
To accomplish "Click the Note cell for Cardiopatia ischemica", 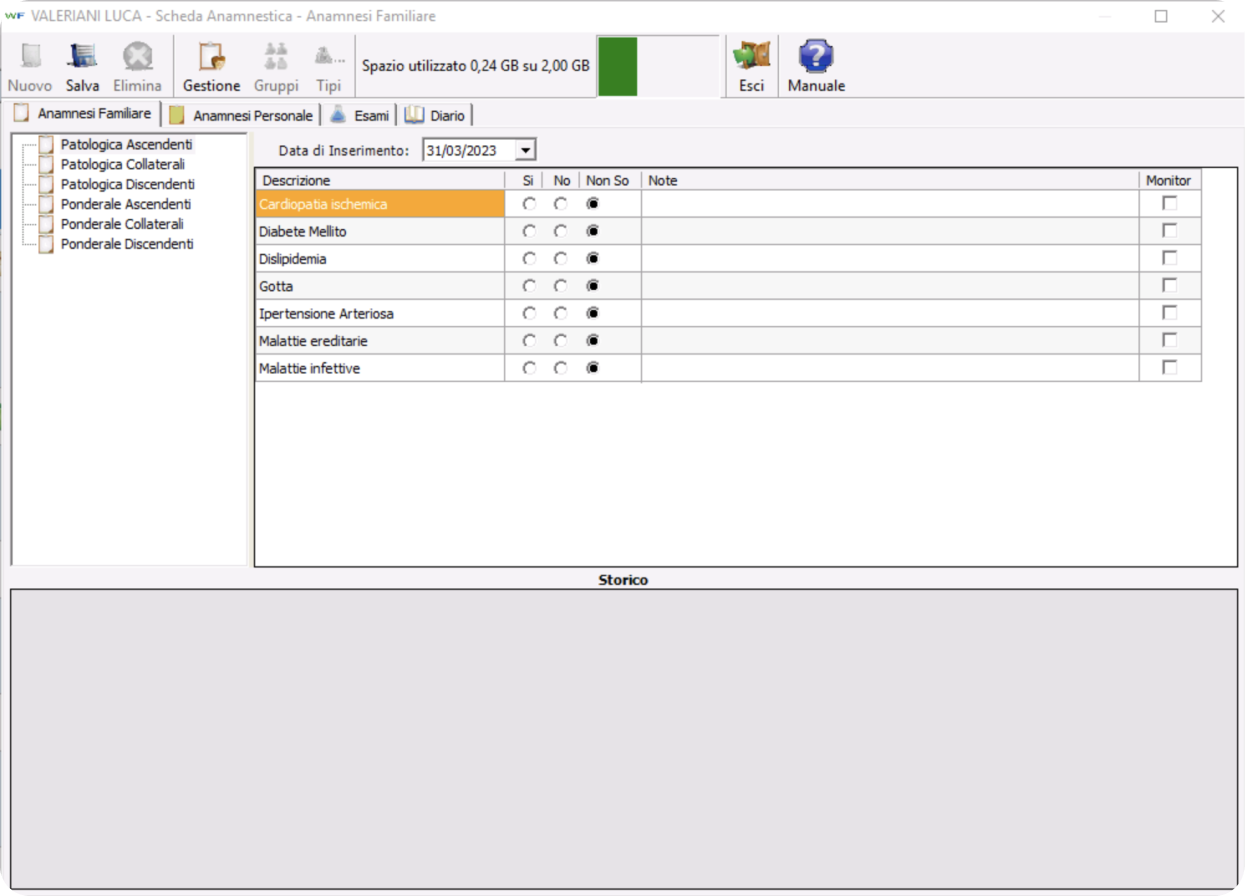I will pos(890,204).
